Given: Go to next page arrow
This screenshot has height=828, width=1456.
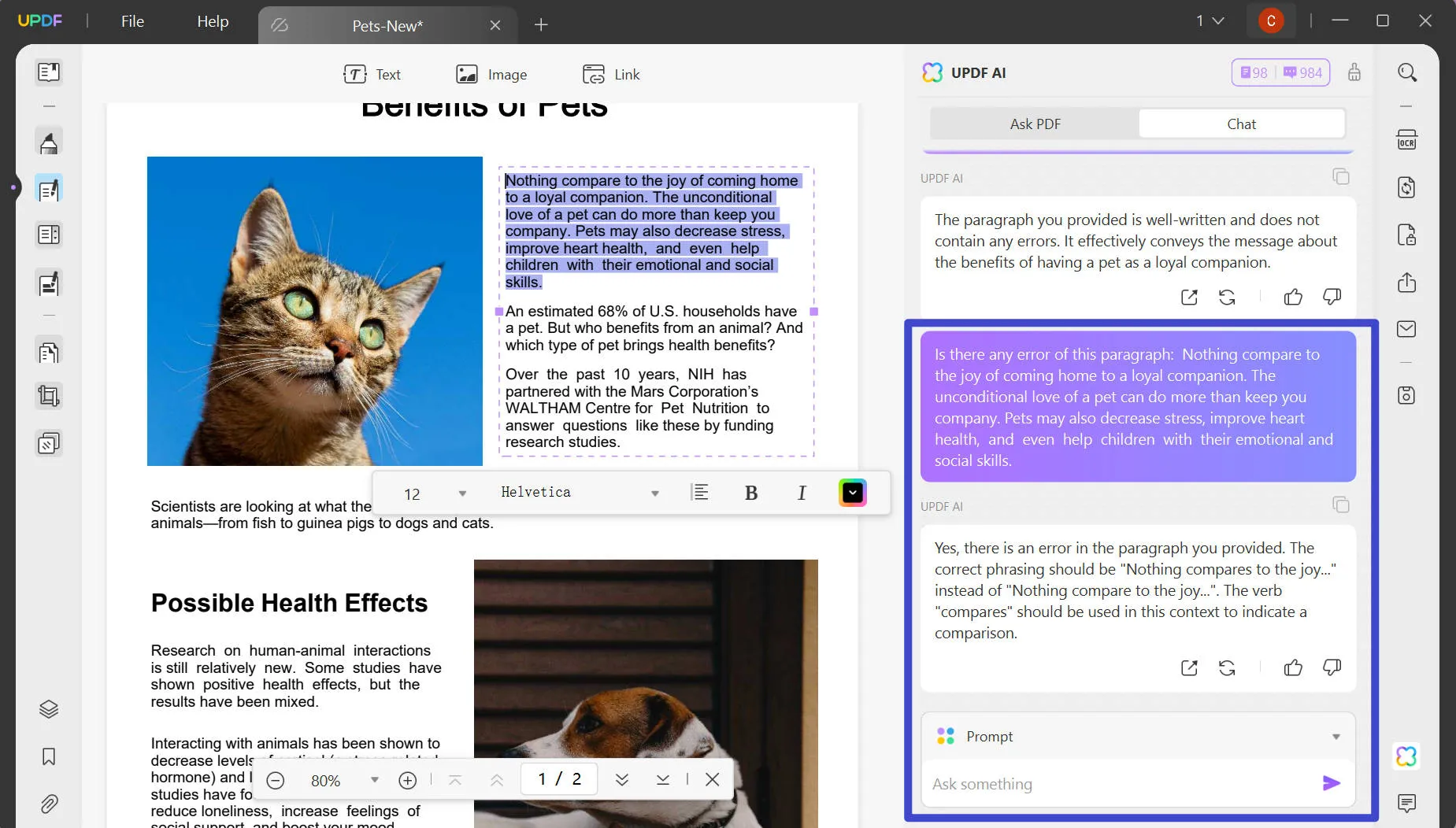Looking at the screenshot, I should coord(622,779).
